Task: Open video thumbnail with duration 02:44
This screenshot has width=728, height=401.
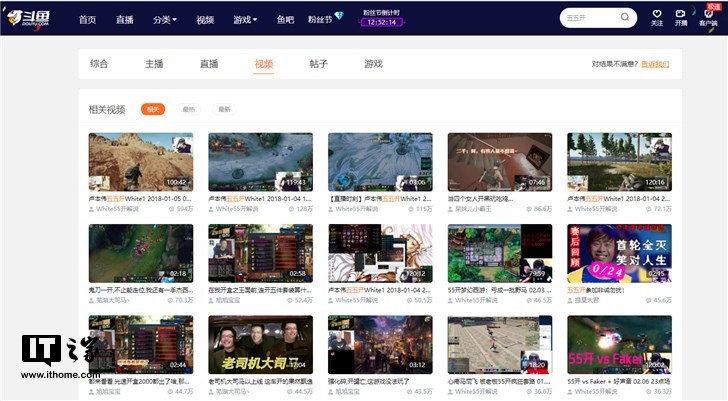Action: coord(141,345)
